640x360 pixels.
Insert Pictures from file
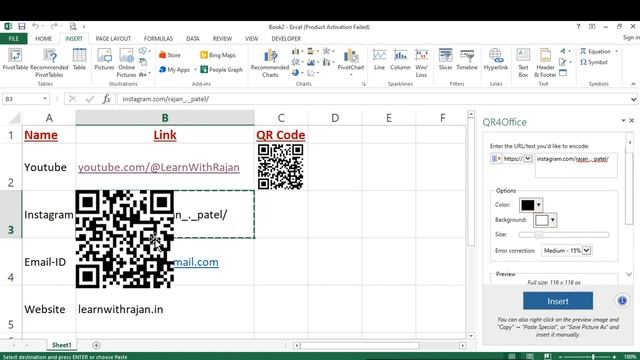coord(104,60)
